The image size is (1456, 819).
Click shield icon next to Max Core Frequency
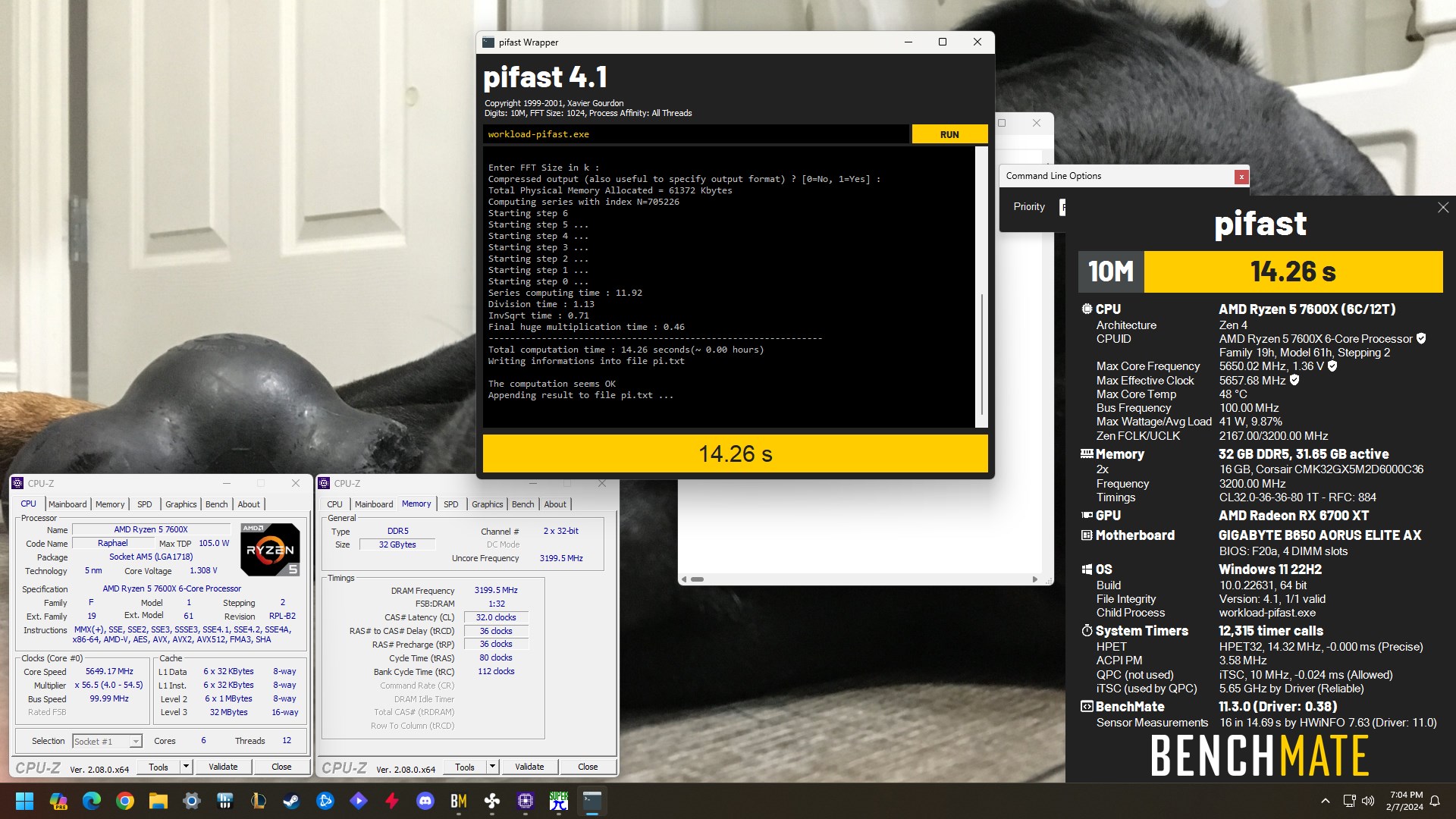point(1332,366)
